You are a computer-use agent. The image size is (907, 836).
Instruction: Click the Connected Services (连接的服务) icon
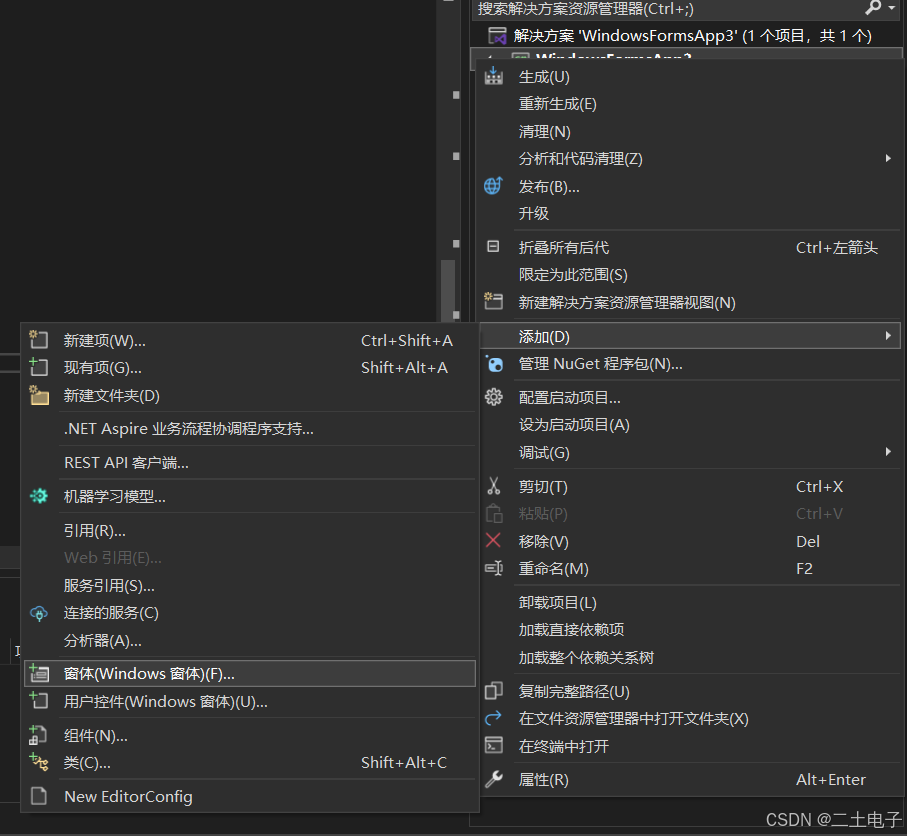(x=39, y=613)
